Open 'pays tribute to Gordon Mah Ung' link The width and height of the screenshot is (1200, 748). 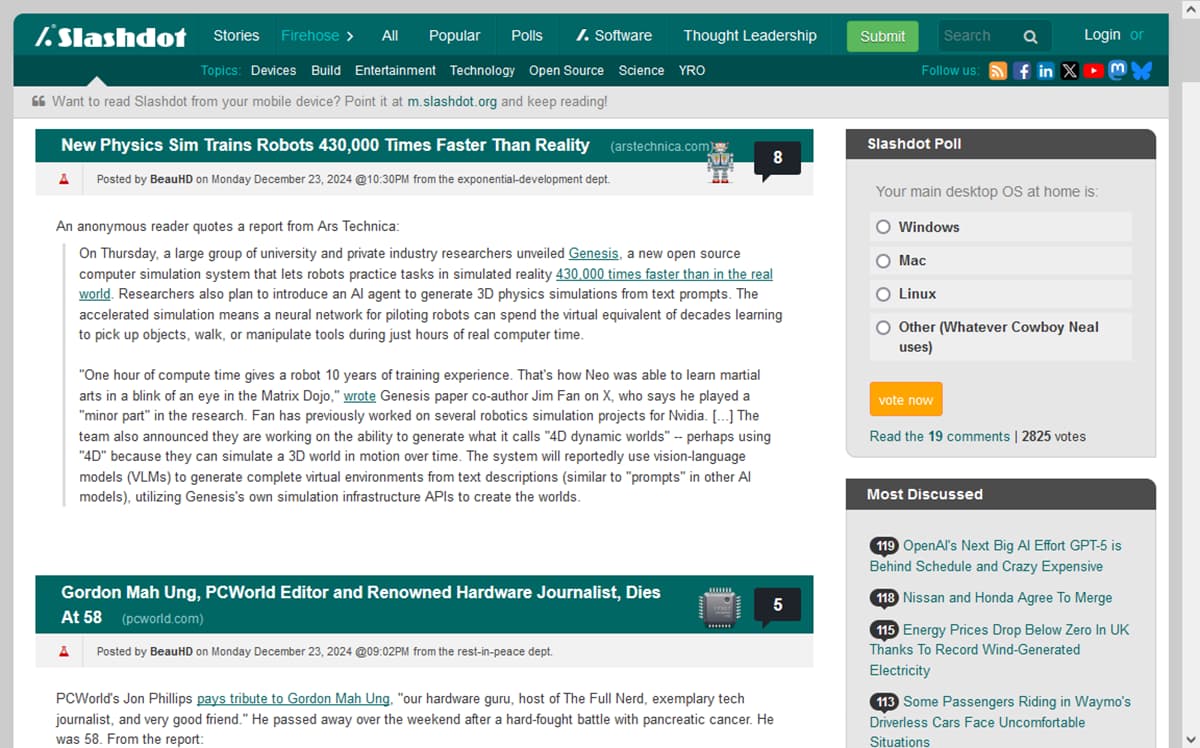tap(293, 698)
